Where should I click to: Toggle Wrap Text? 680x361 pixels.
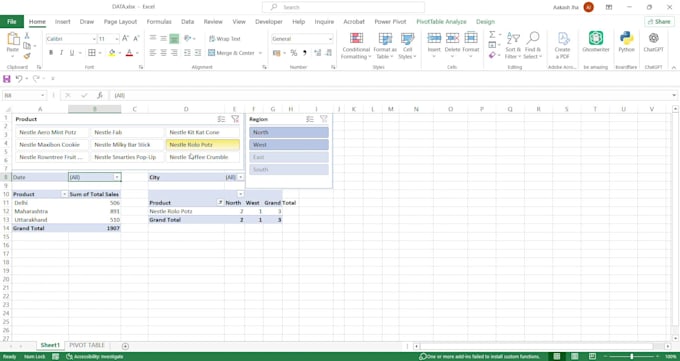point(225,39)
